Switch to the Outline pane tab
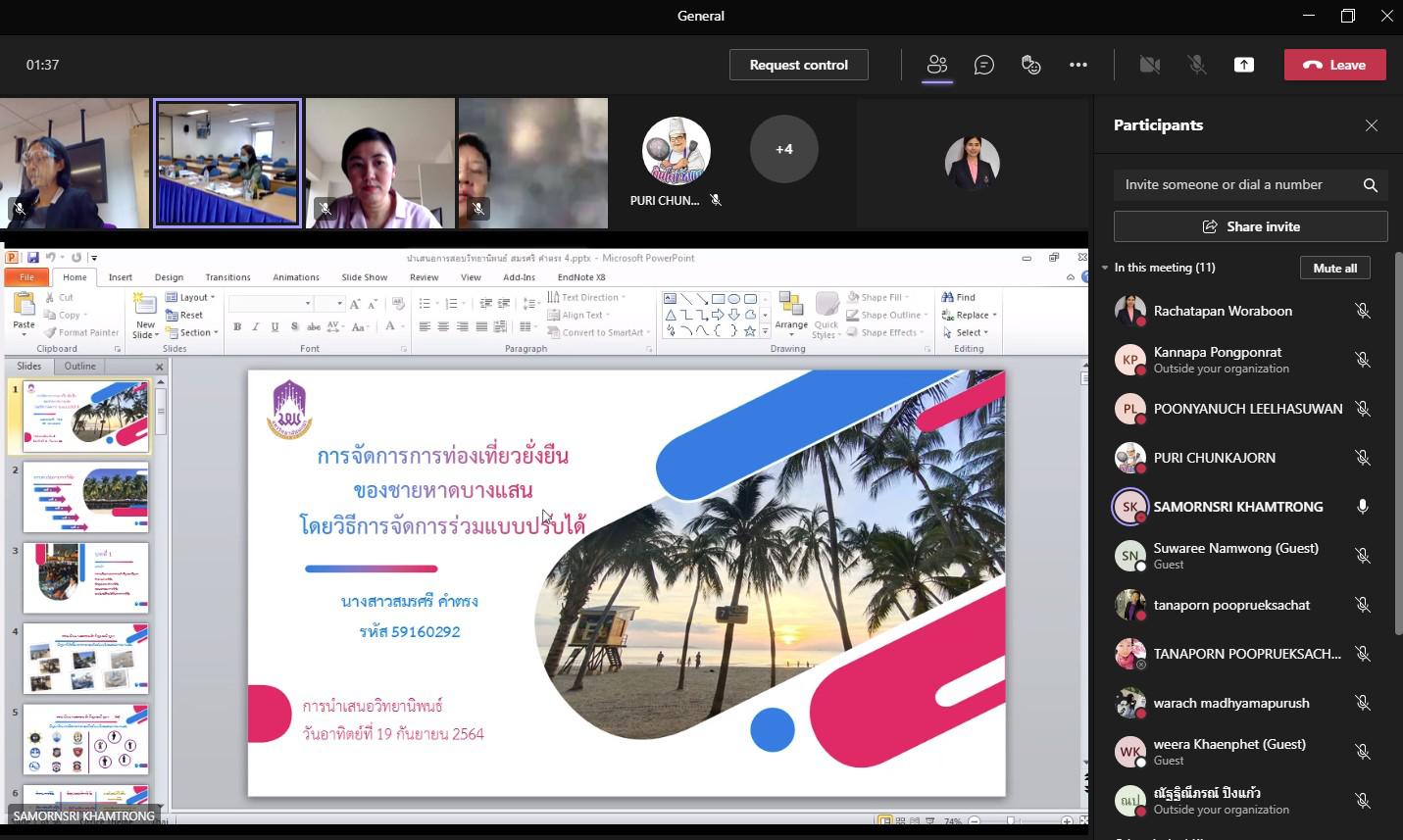Image resolution: width=1403 pixels, height=840 pixels. click(x=80, y=367)
